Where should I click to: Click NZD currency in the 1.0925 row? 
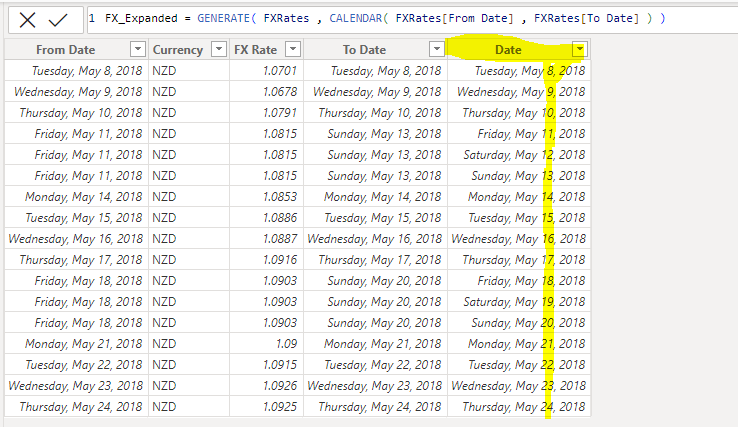coord(189,406)
